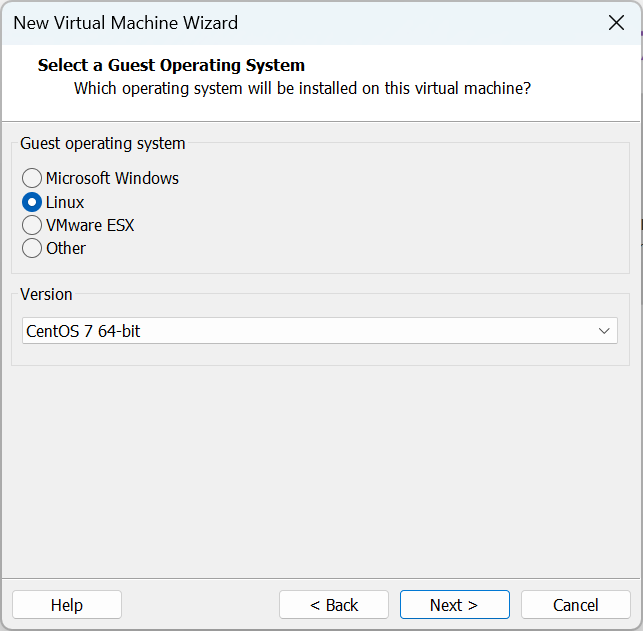
Task: Click the CentOS 7 64-bit combo box text
Action: [83, 331]
